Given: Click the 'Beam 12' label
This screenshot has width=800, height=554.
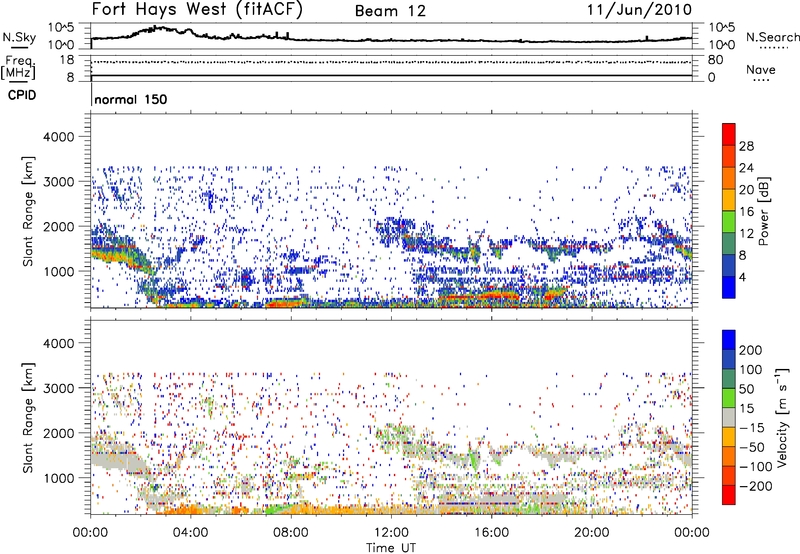Looking at the screenshot, I should (390, 11).
